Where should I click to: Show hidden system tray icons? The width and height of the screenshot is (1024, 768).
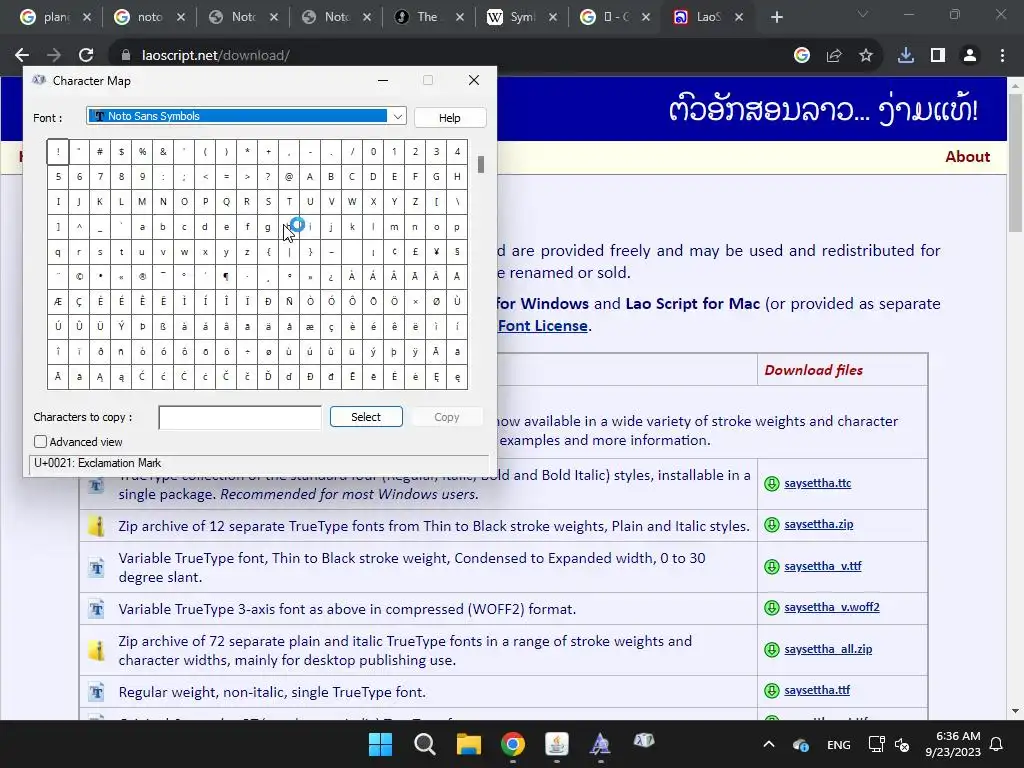coord(769,744)
